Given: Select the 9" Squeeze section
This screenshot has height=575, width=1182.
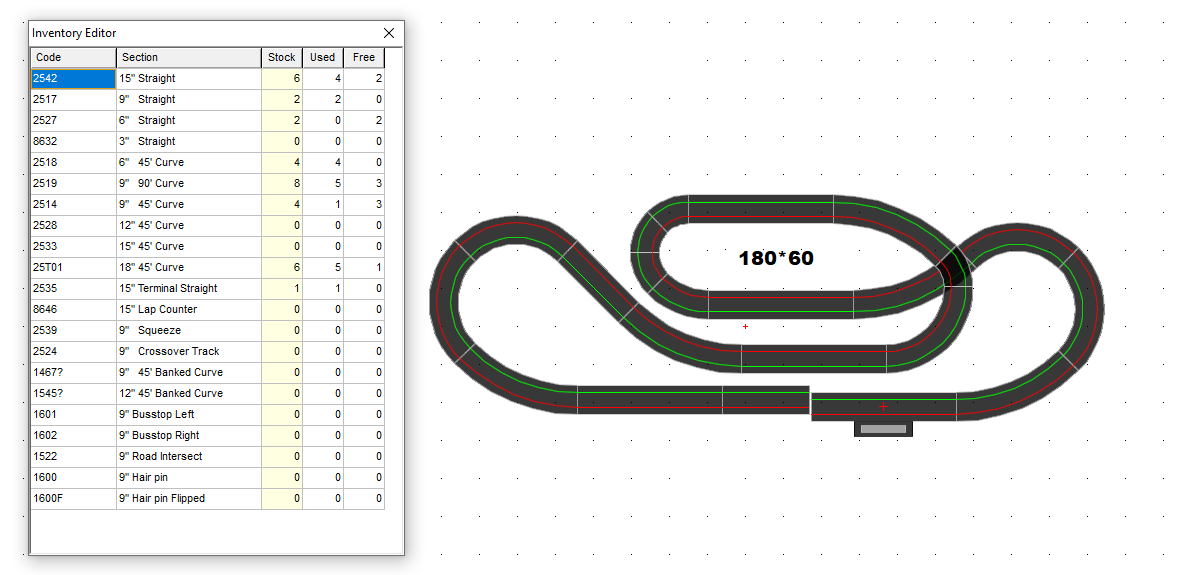Looking at the screenshot, I should (189, 331).
